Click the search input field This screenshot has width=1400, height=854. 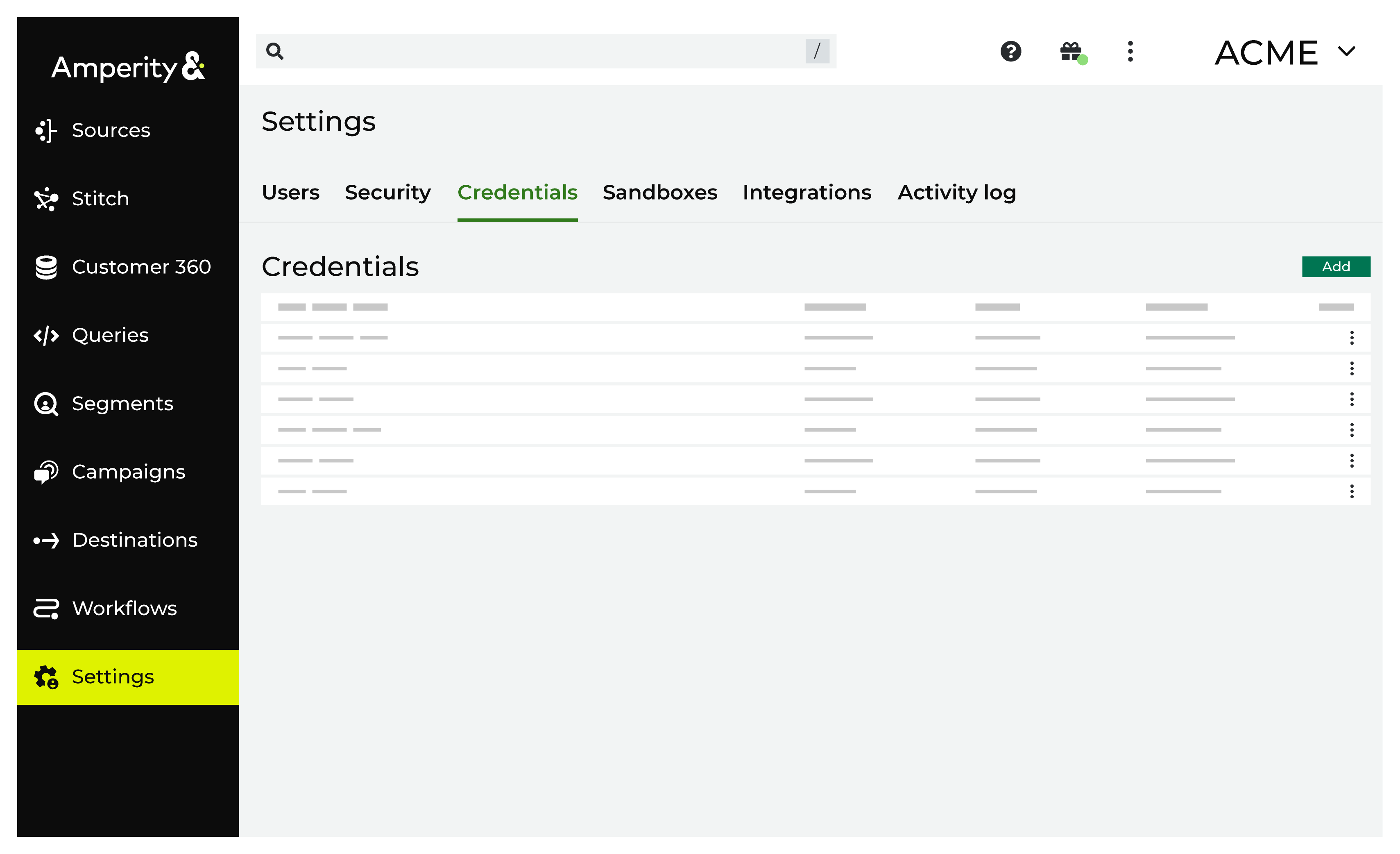tap(546, 51)
